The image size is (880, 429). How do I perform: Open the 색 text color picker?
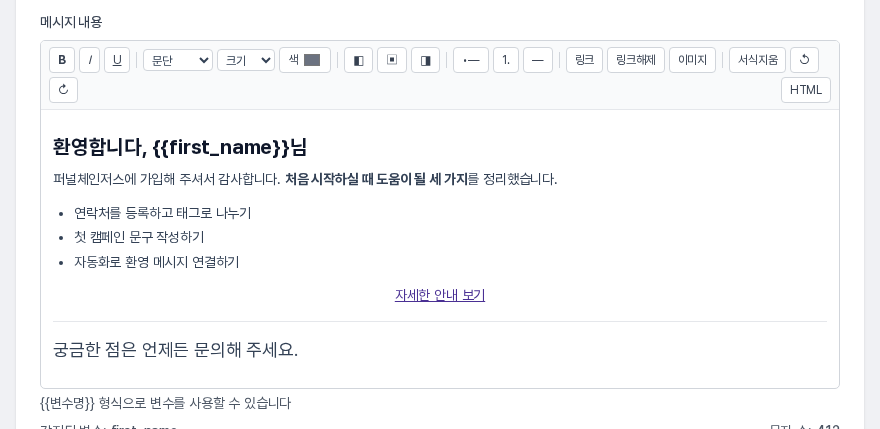(x=305, y=60)
